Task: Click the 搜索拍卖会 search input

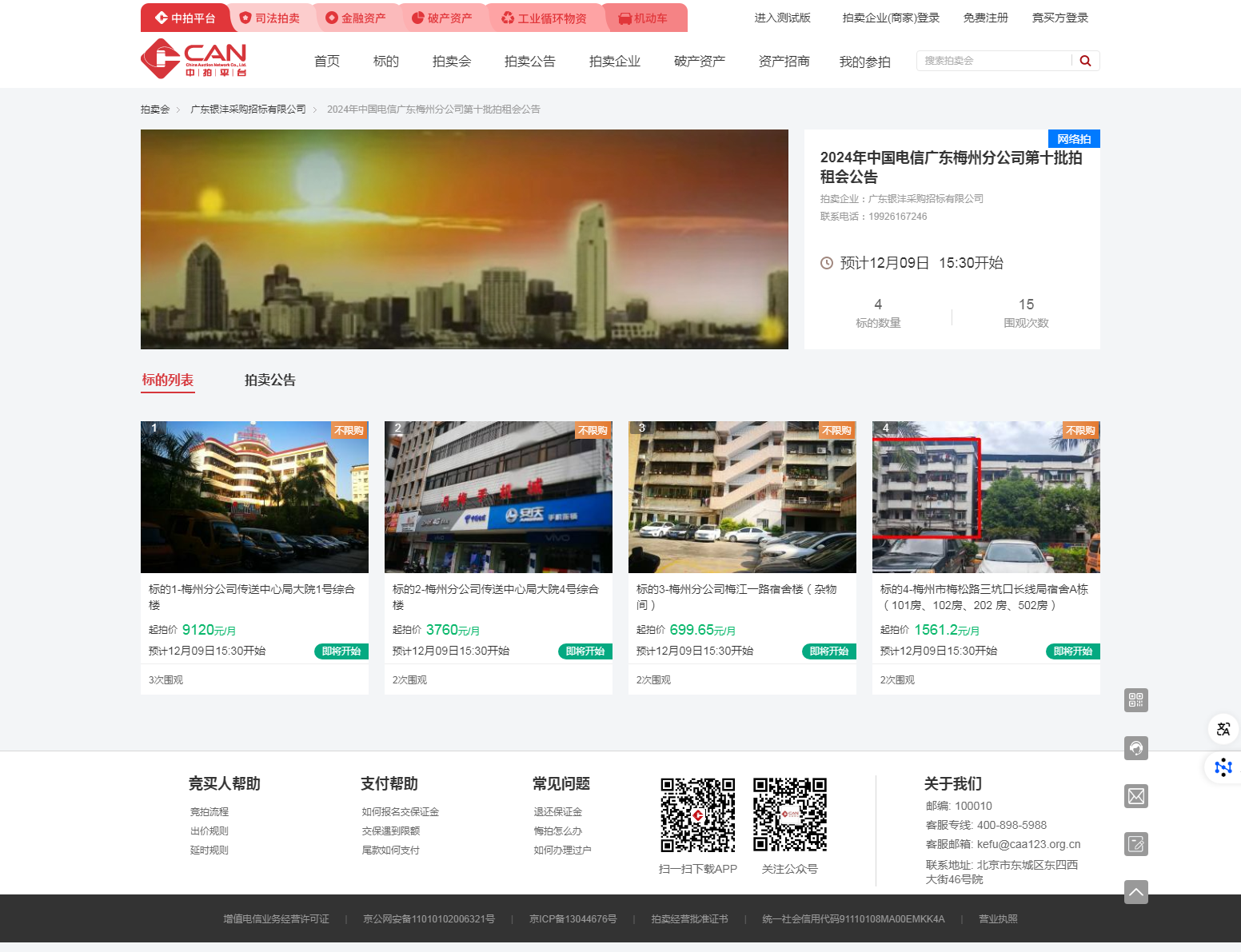Action: (x=994, y=61)
